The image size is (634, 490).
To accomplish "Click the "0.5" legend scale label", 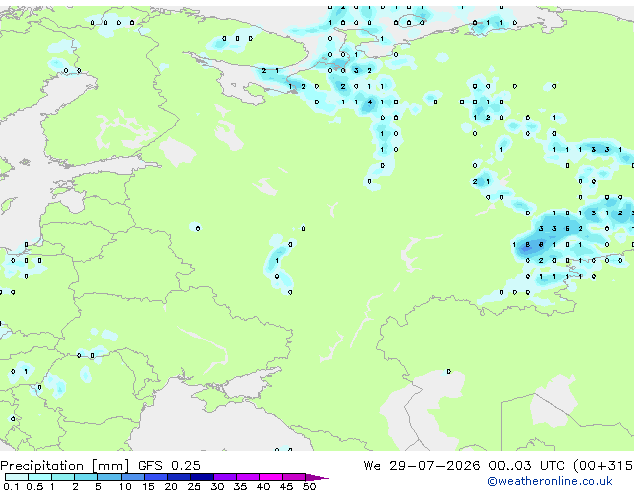I will (x=35, y=486).
